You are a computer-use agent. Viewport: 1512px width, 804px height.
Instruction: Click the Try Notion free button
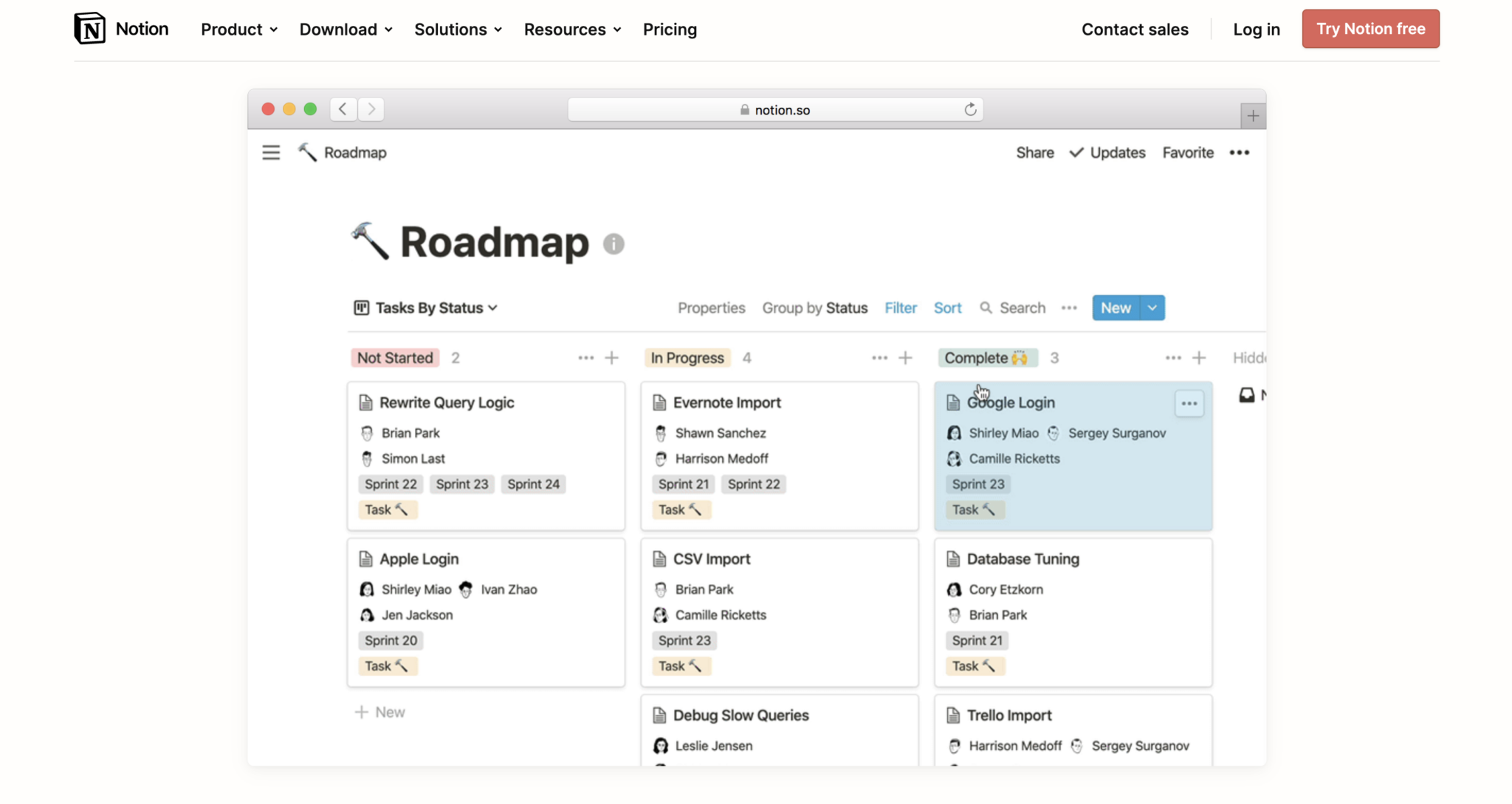click(1370, 28)
